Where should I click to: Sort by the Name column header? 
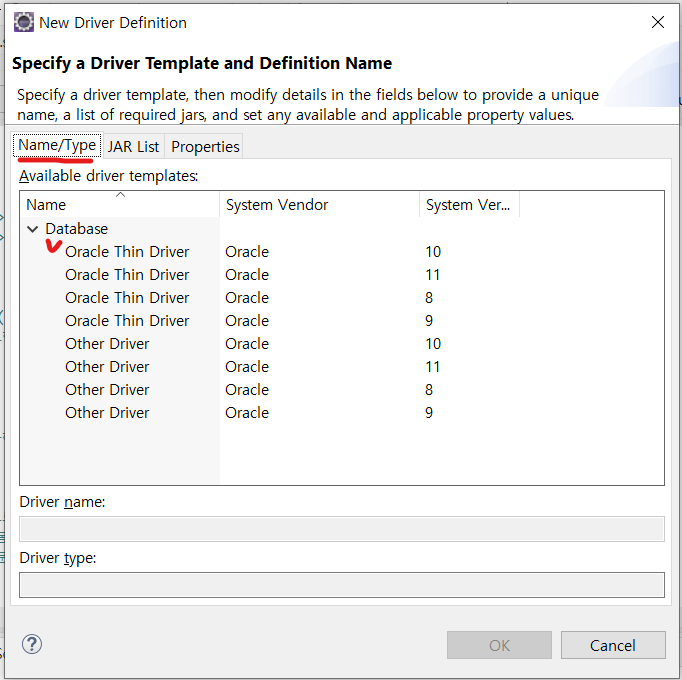[120, 204]
